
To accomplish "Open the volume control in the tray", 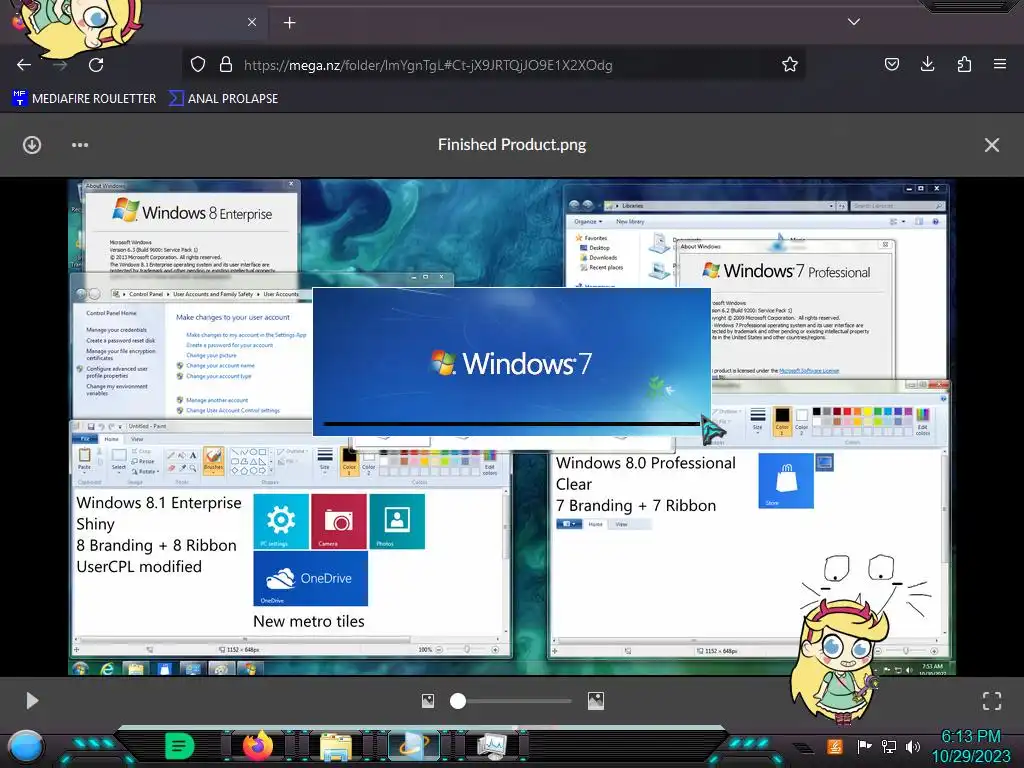I will 912,746.
